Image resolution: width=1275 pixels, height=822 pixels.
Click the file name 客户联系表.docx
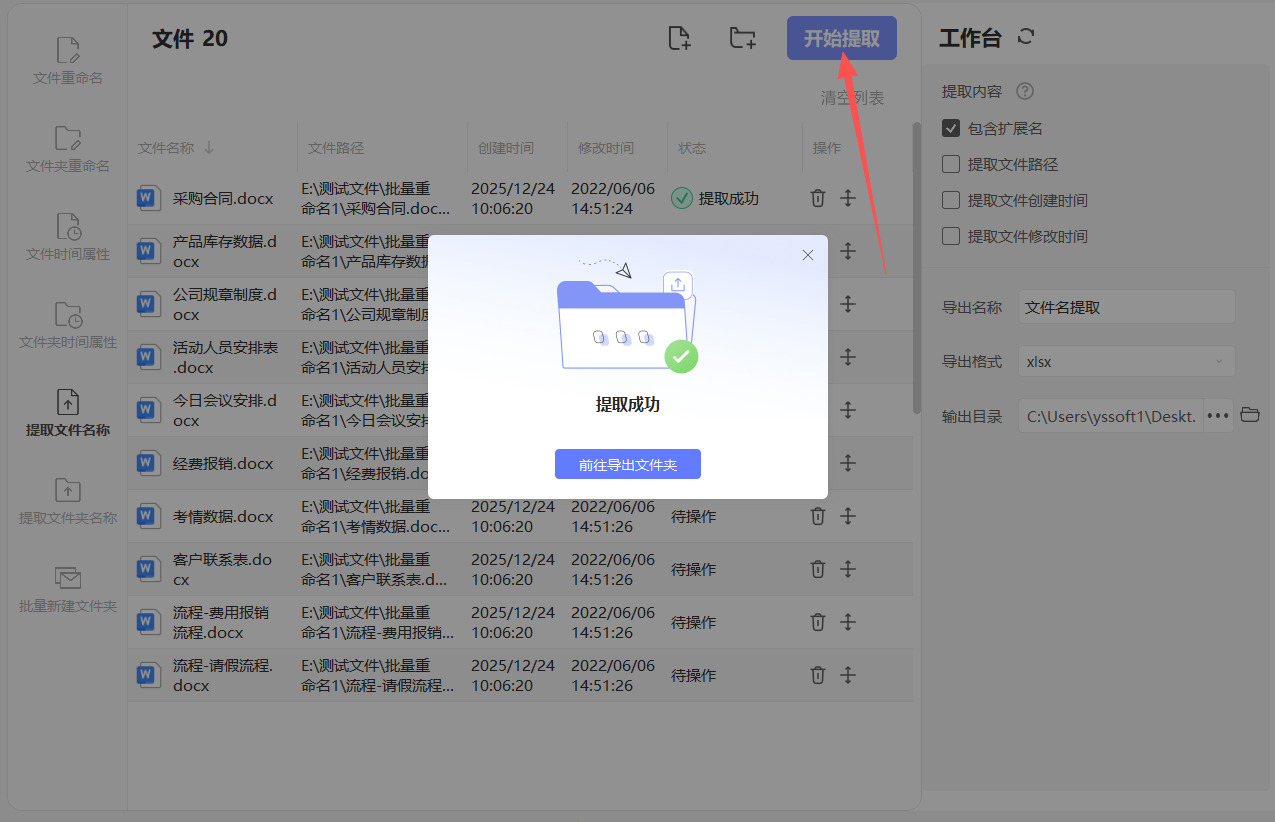coord(223,569)
